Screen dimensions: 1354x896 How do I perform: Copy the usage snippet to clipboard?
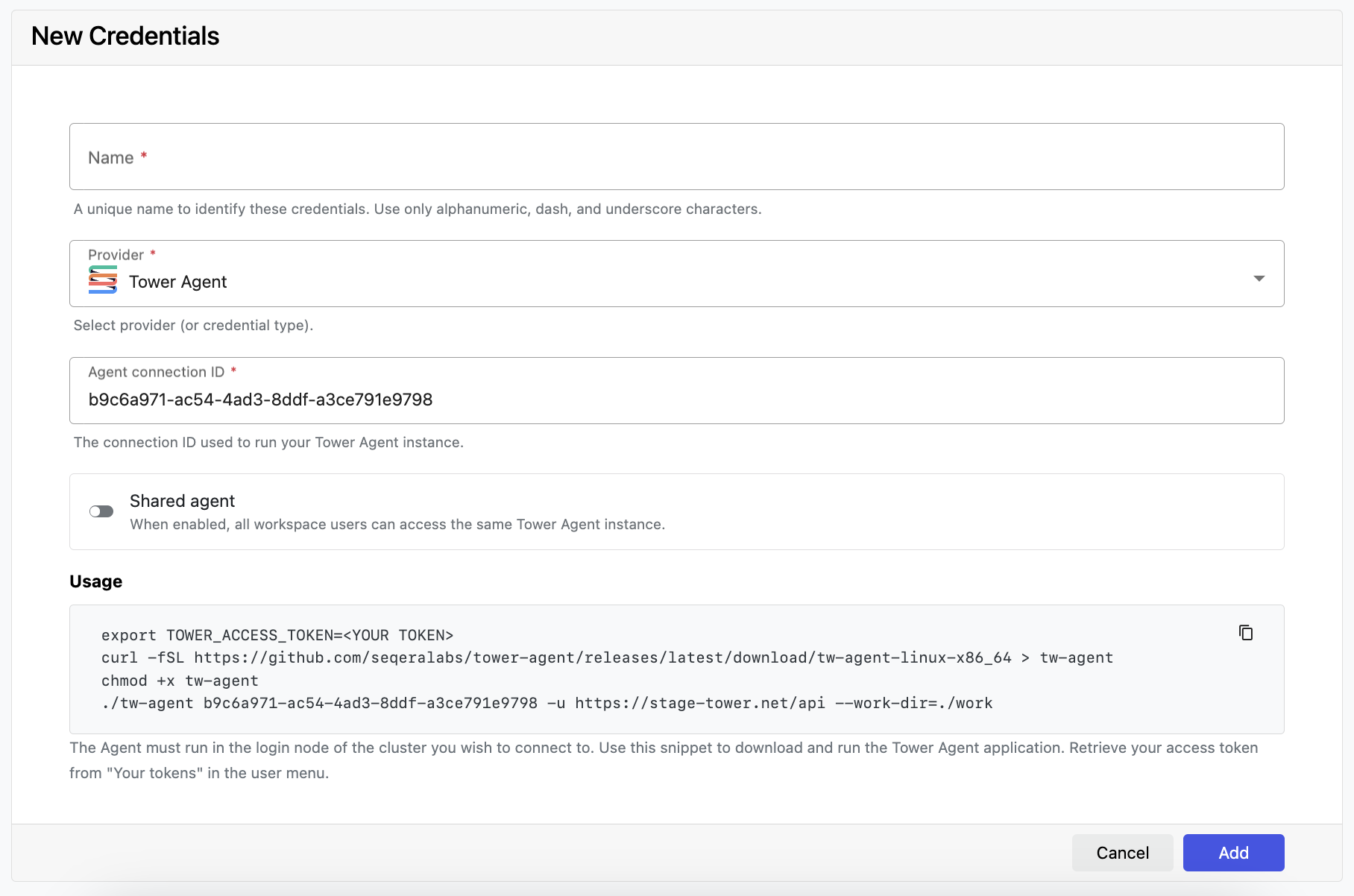pyautogui.click(x=1245, y=633)
